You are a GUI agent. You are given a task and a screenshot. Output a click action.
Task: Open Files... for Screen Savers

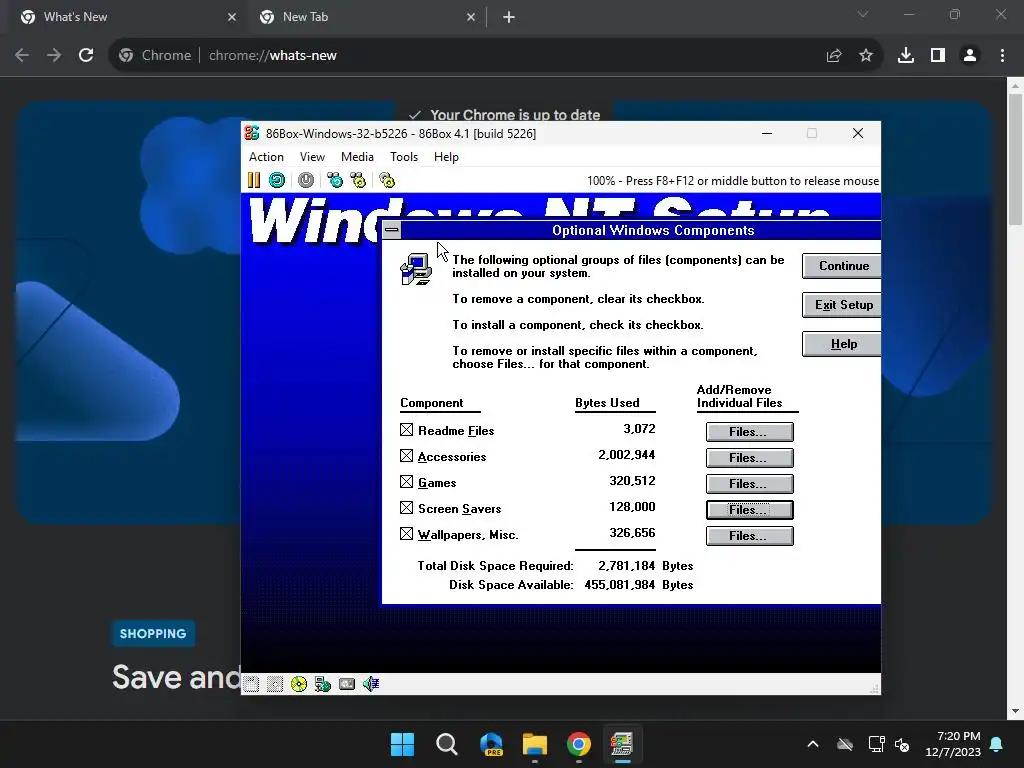(750, 510)
